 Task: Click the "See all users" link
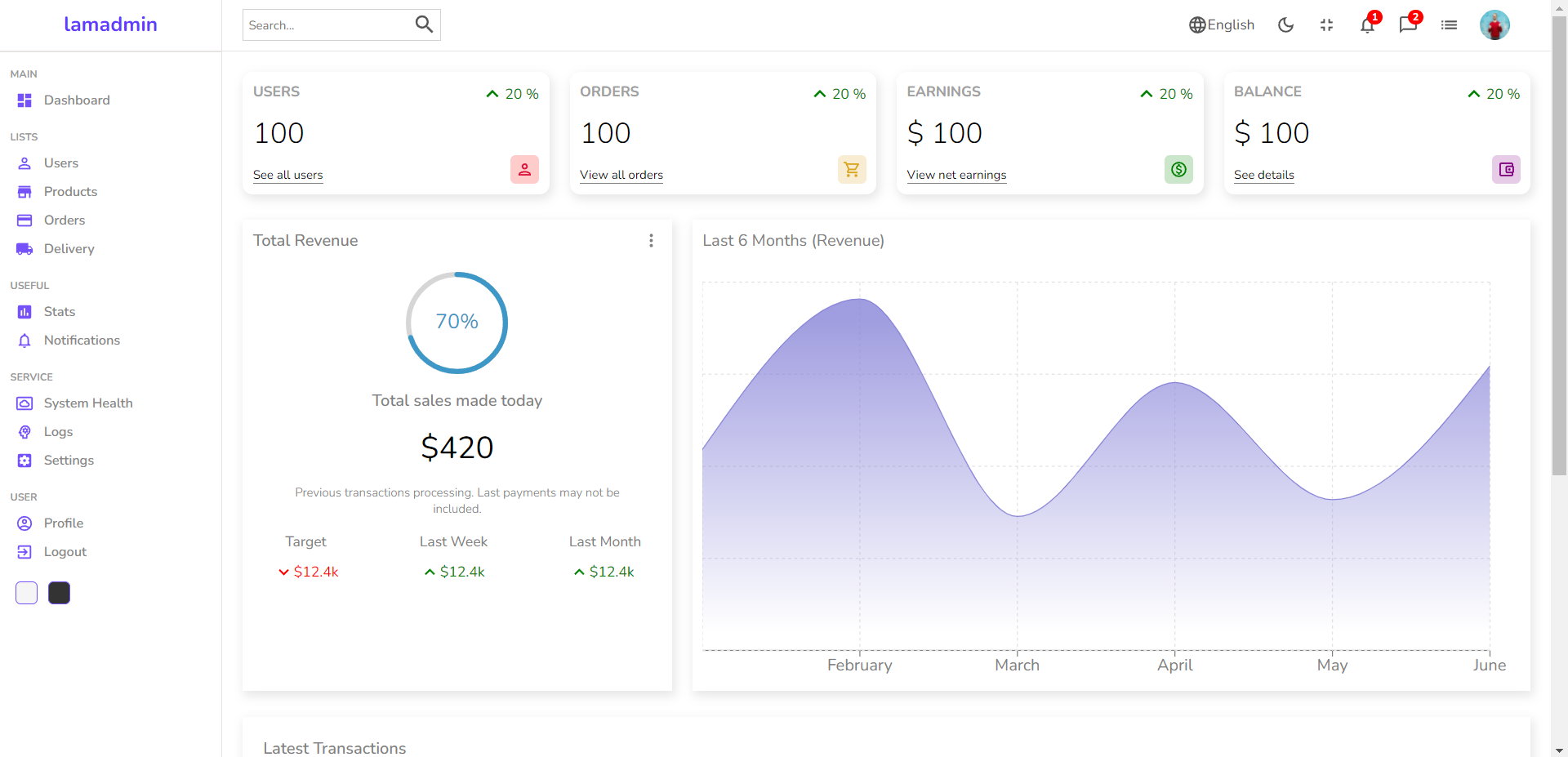(288, 175)
